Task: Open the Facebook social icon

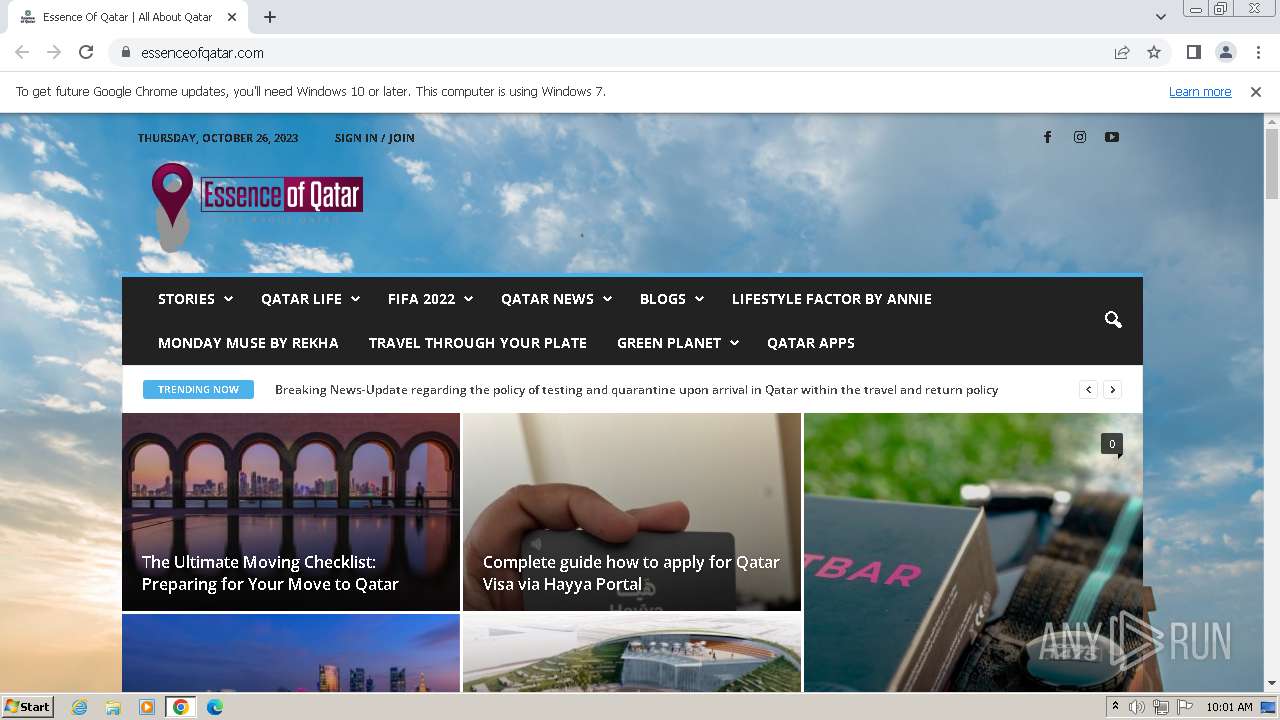Action: [x=1047, y=137]
